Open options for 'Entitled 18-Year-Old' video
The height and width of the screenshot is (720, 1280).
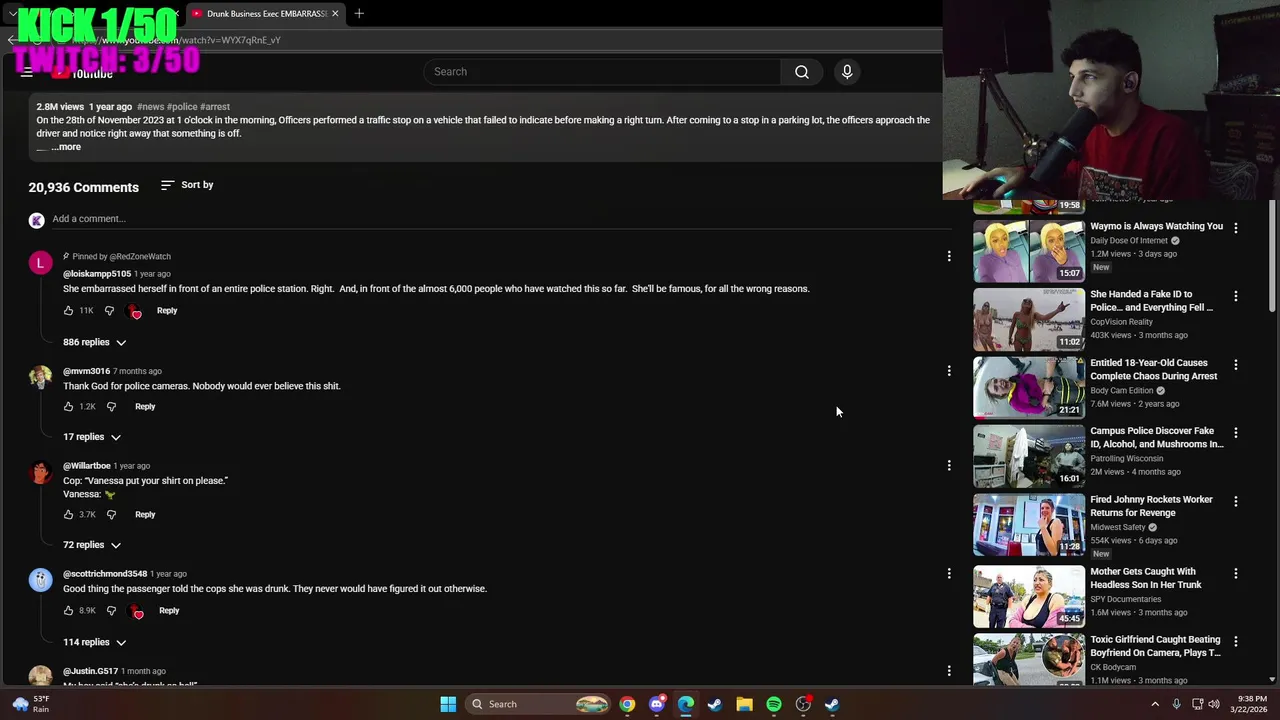(x=1236, y=365)
